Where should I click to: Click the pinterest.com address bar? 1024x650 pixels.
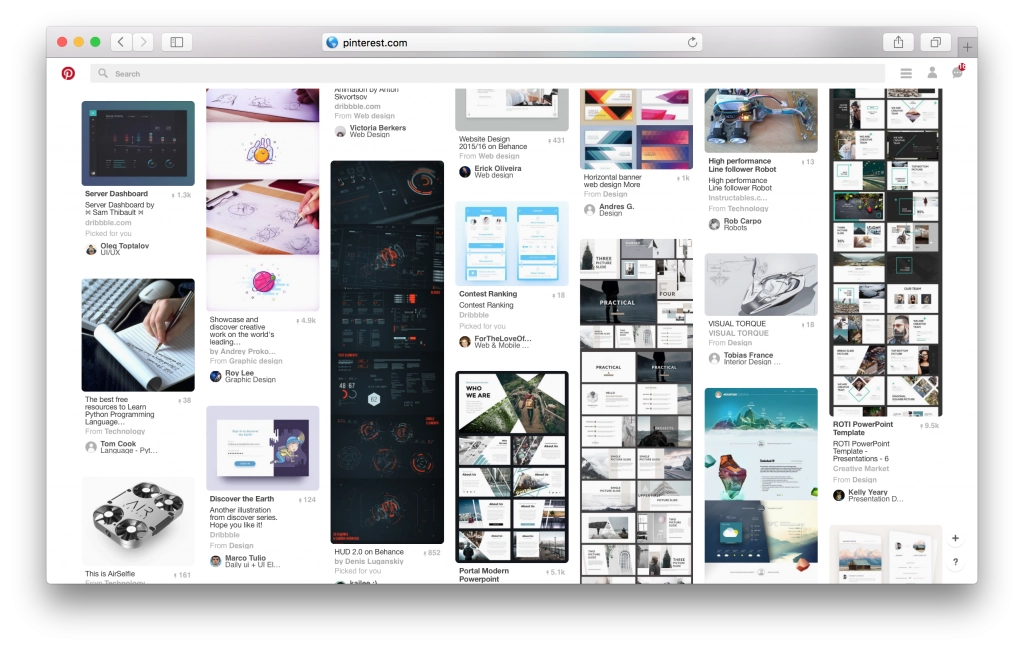click(x=512, y=42)
